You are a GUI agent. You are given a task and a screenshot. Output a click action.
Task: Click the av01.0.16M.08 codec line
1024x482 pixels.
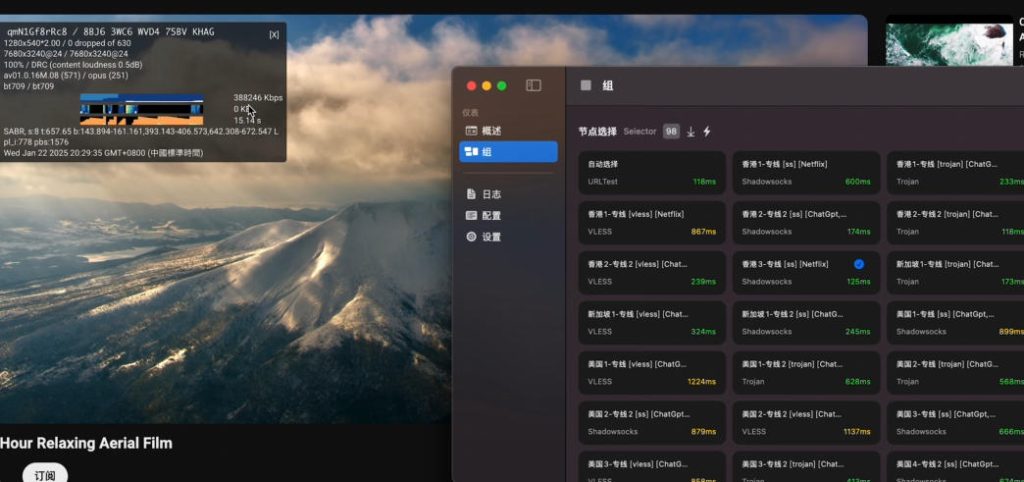[66, 76]
